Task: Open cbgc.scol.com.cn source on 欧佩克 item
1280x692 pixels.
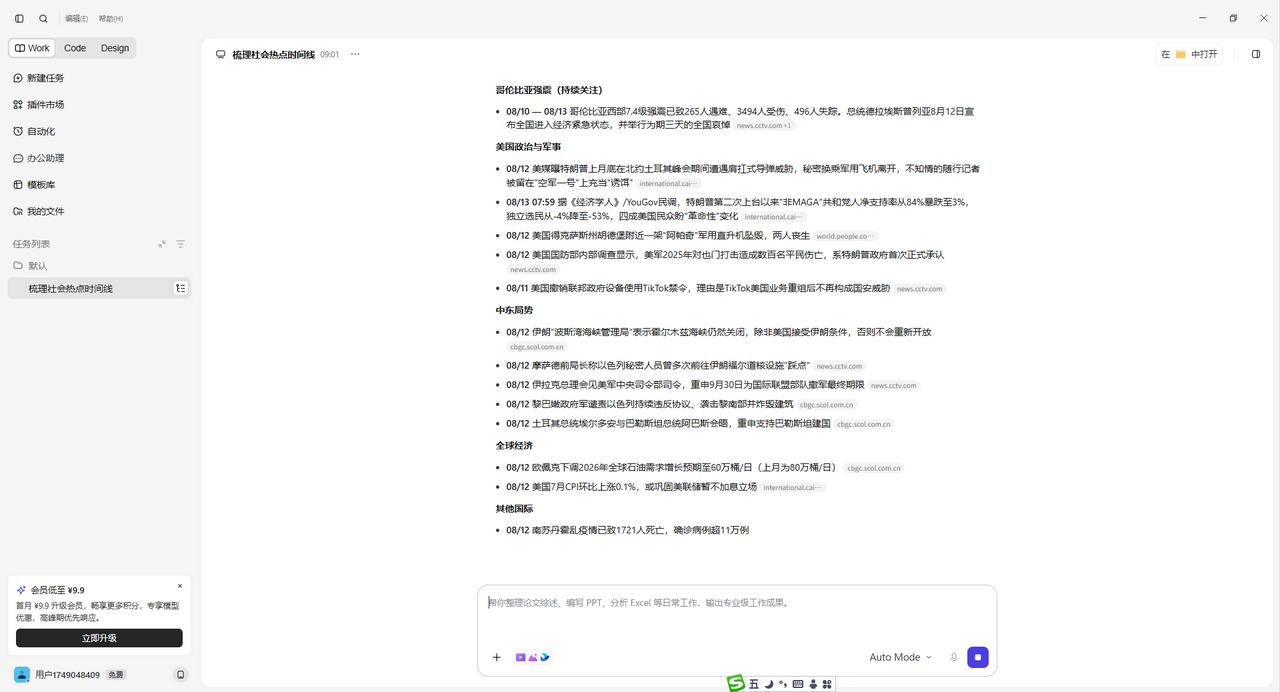Action: (x=874, y=468)
